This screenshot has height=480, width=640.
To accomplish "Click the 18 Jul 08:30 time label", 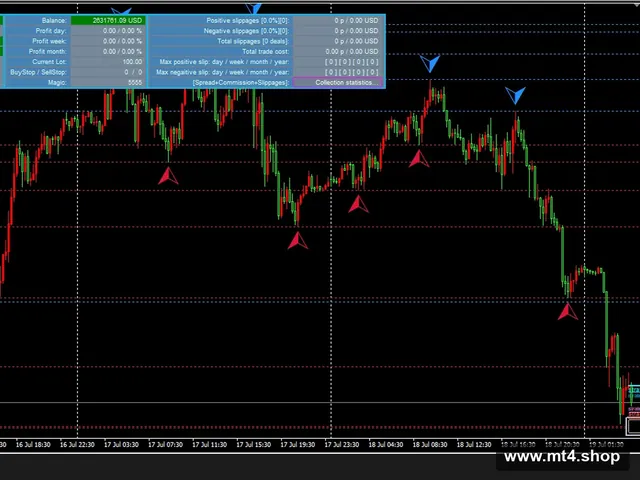I will point(430,444).
